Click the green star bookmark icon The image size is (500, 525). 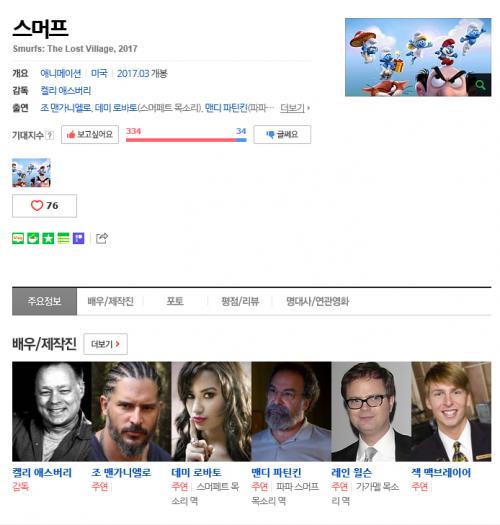48,238
